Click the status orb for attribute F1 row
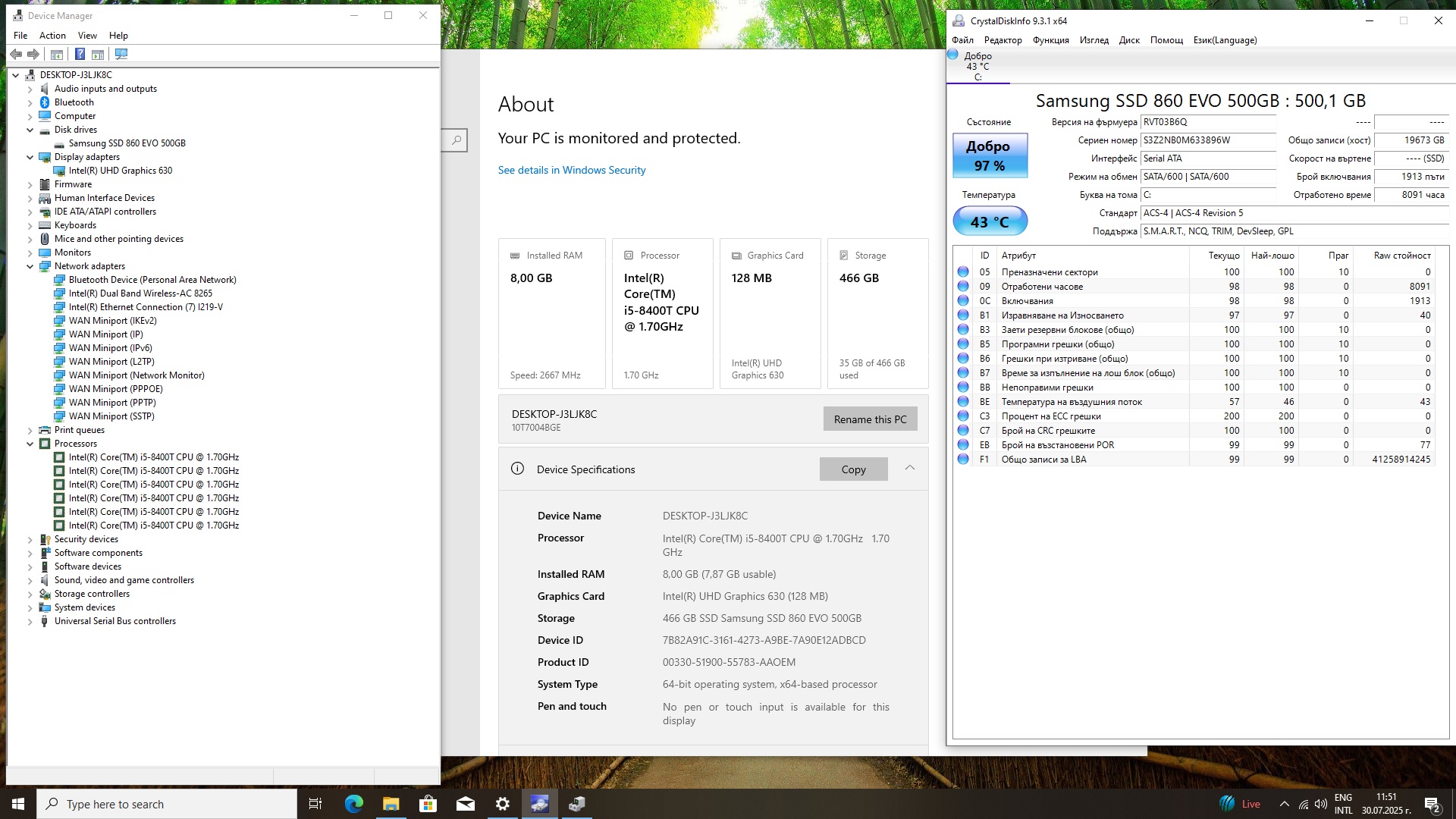Viewport: 1456px width, 819px height. 963,459
